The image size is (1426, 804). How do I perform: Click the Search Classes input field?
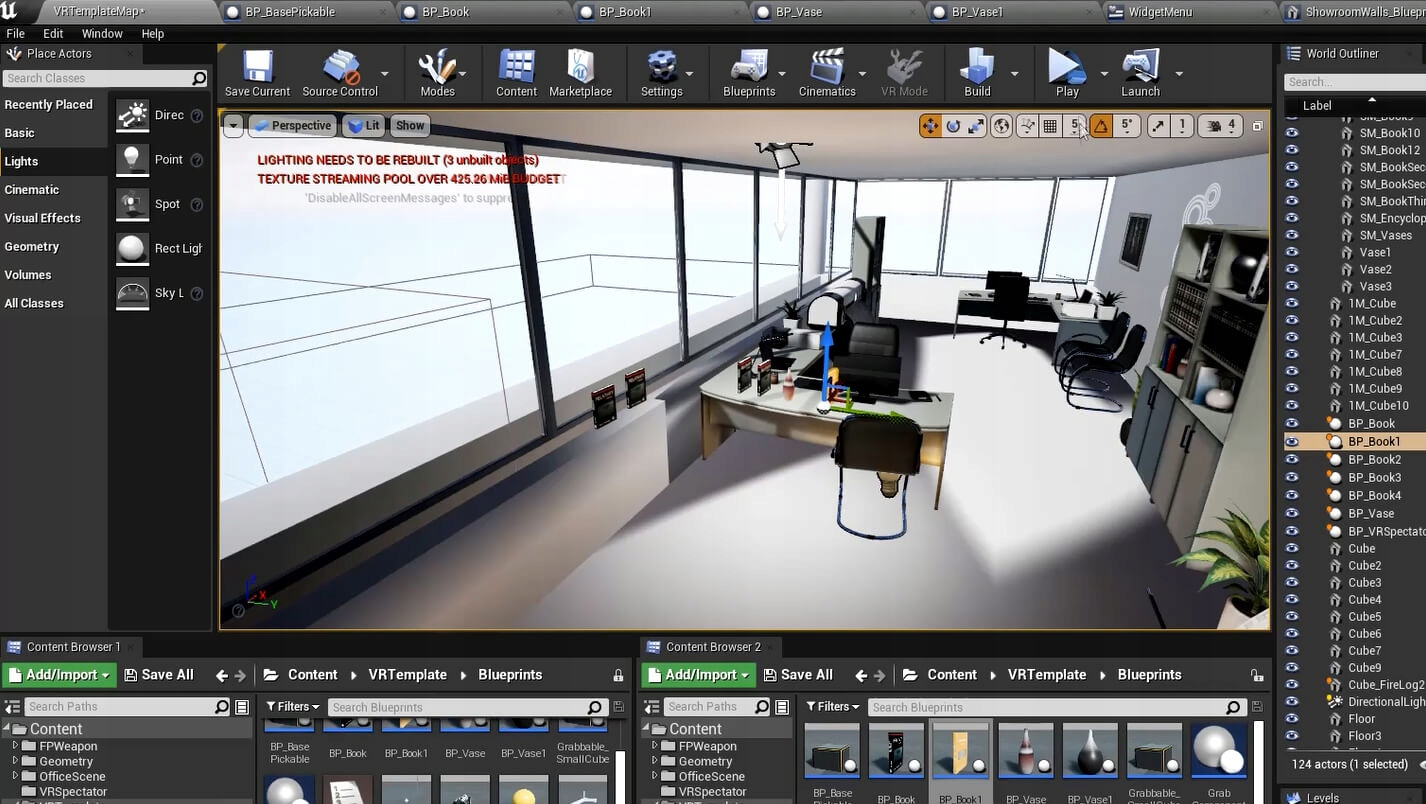coord(97,78)
